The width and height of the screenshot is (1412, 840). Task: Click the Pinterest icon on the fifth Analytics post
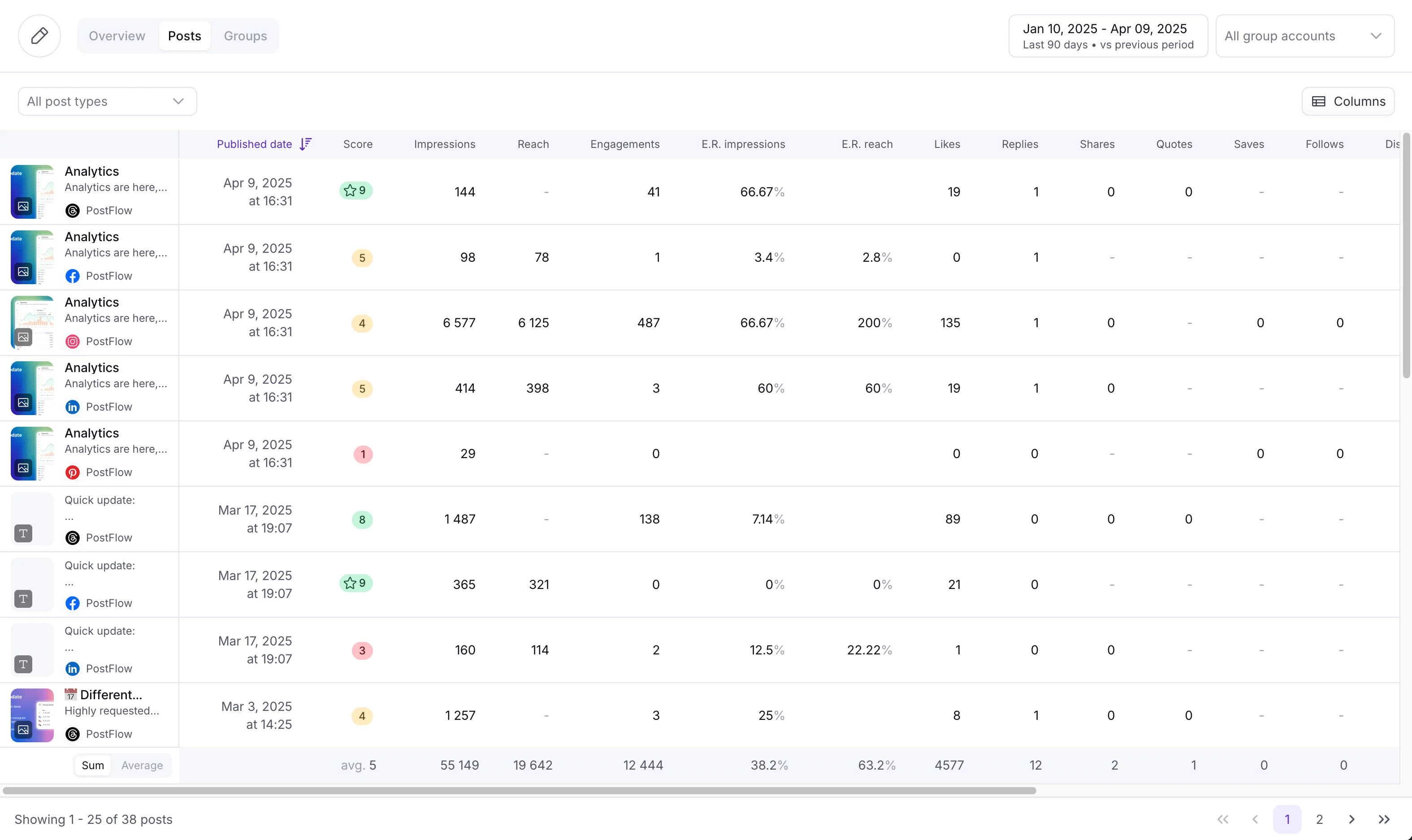73,472
